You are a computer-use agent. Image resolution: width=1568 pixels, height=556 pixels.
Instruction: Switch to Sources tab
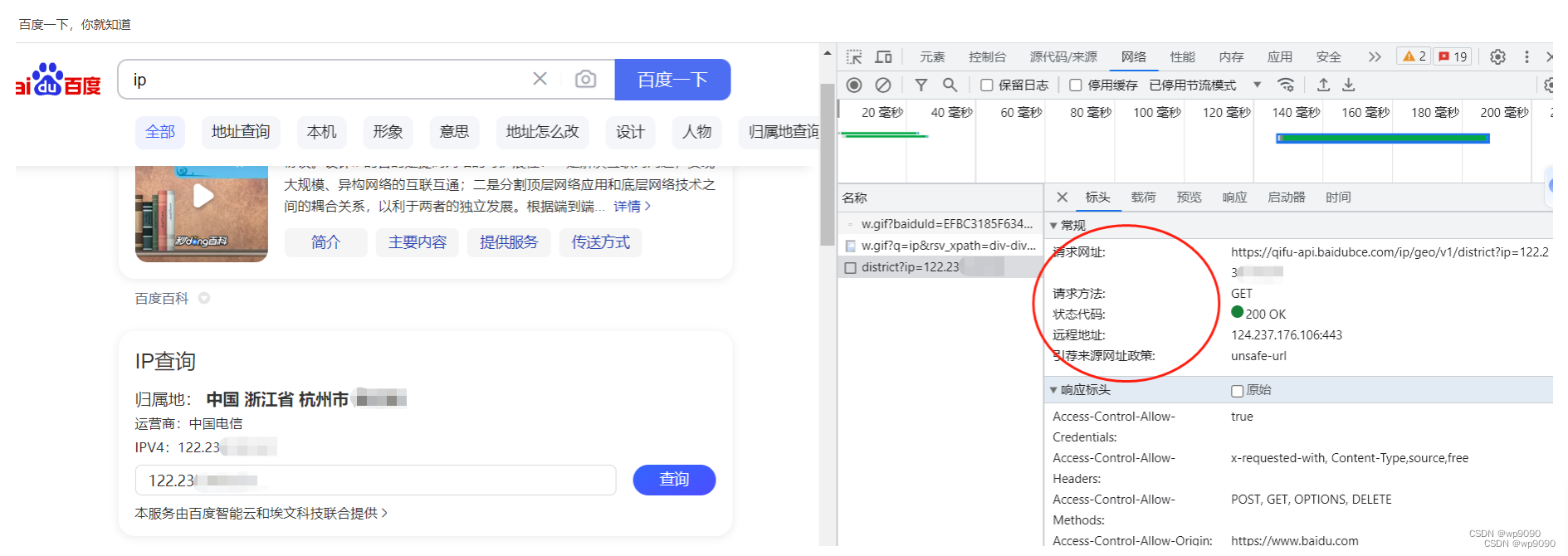click(x=1063, y=56)
